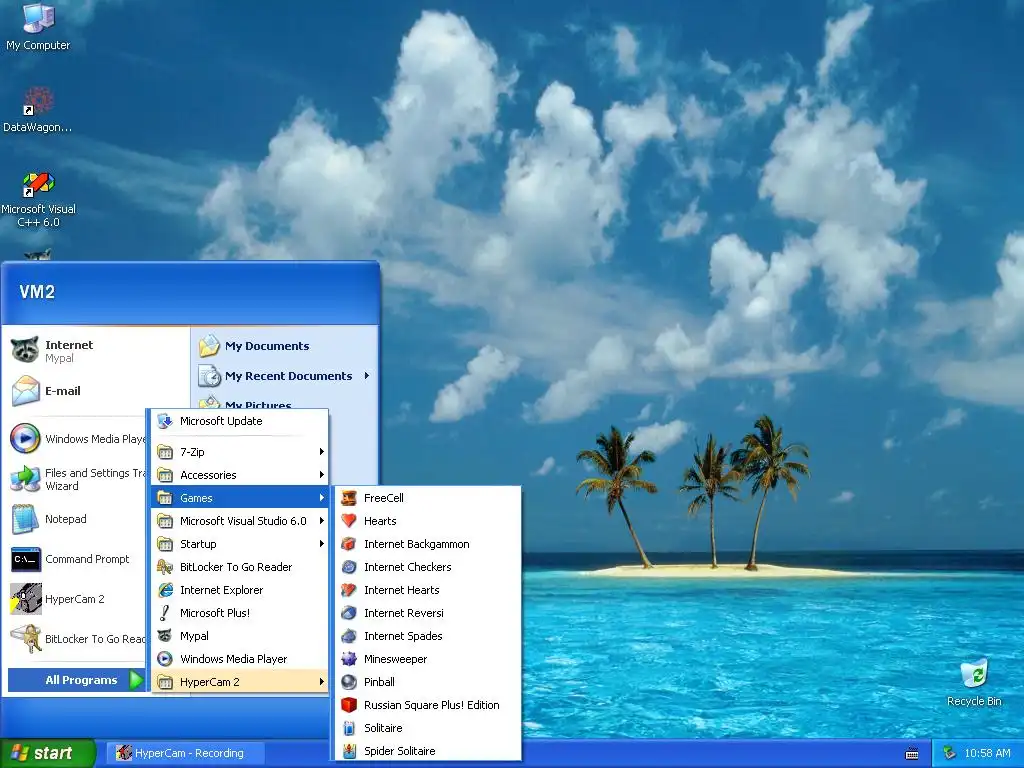Click the Solitaire menu label
Viewport: 1024px width, 768px height.
(x=383, y=728)
